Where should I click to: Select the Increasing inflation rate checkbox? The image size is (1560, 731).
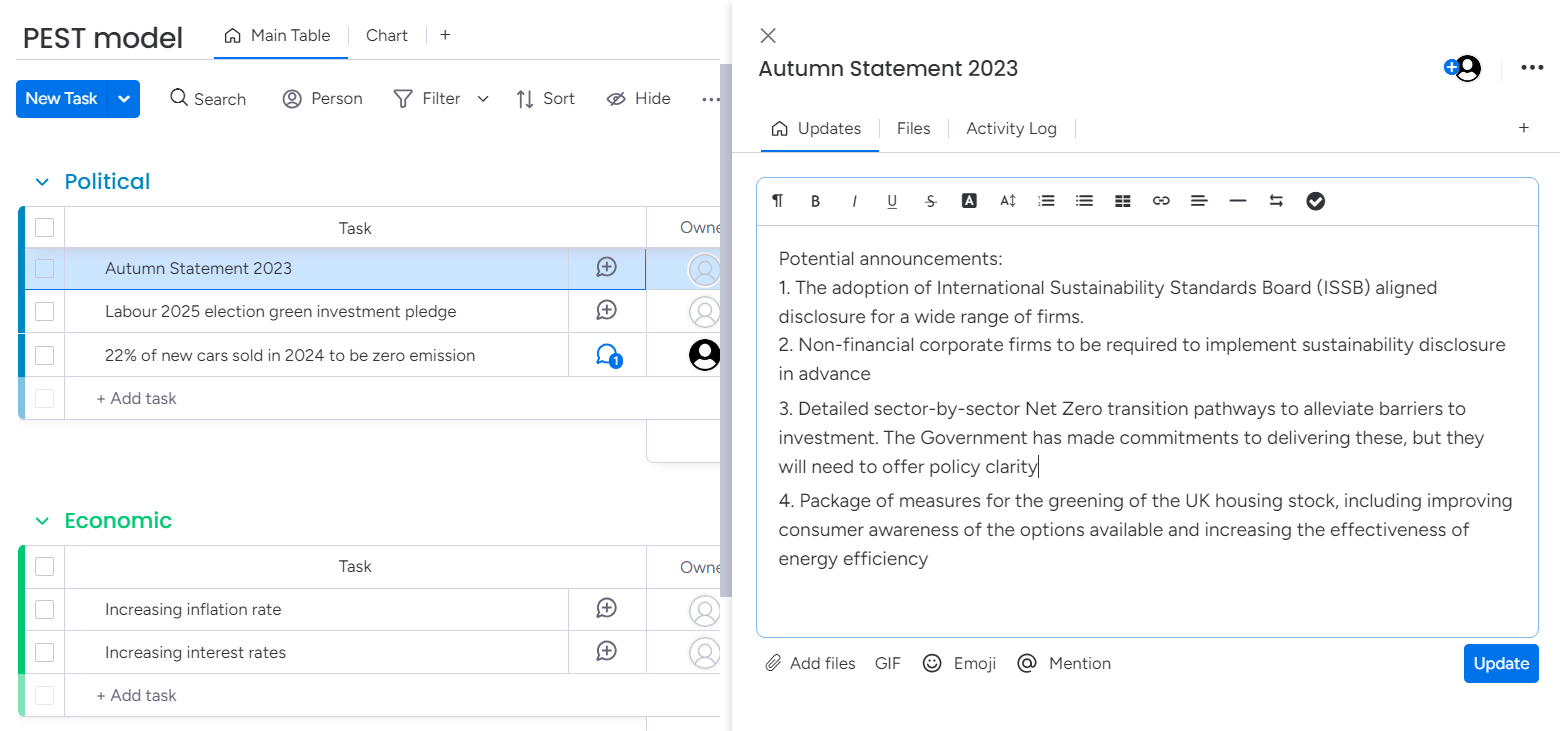click(x=44, y=609)
